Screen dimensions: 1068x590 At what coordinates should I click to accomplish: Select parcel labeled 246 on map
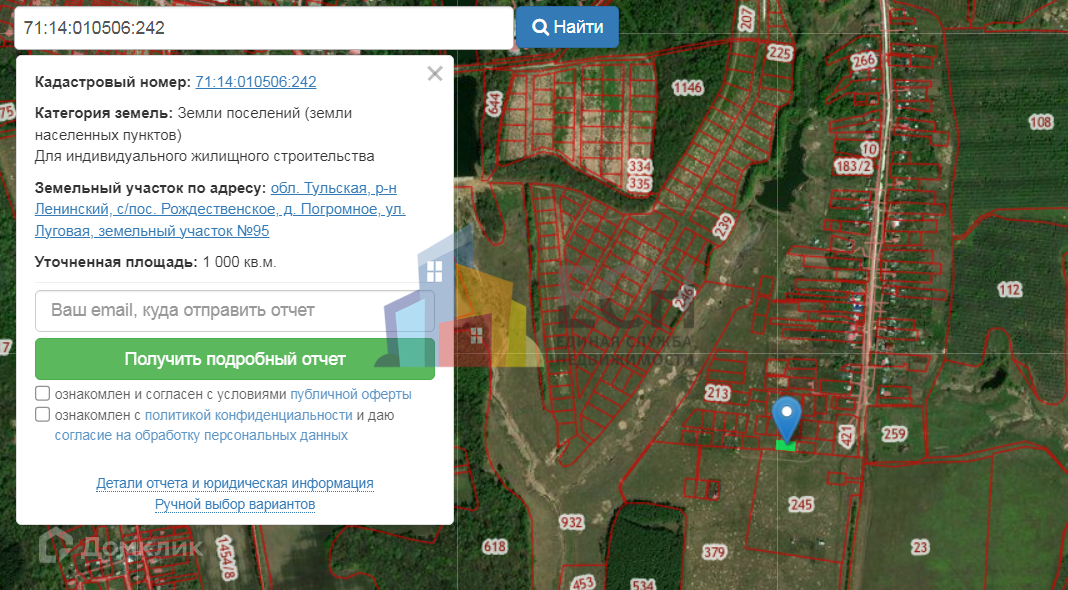click(686, 298)
